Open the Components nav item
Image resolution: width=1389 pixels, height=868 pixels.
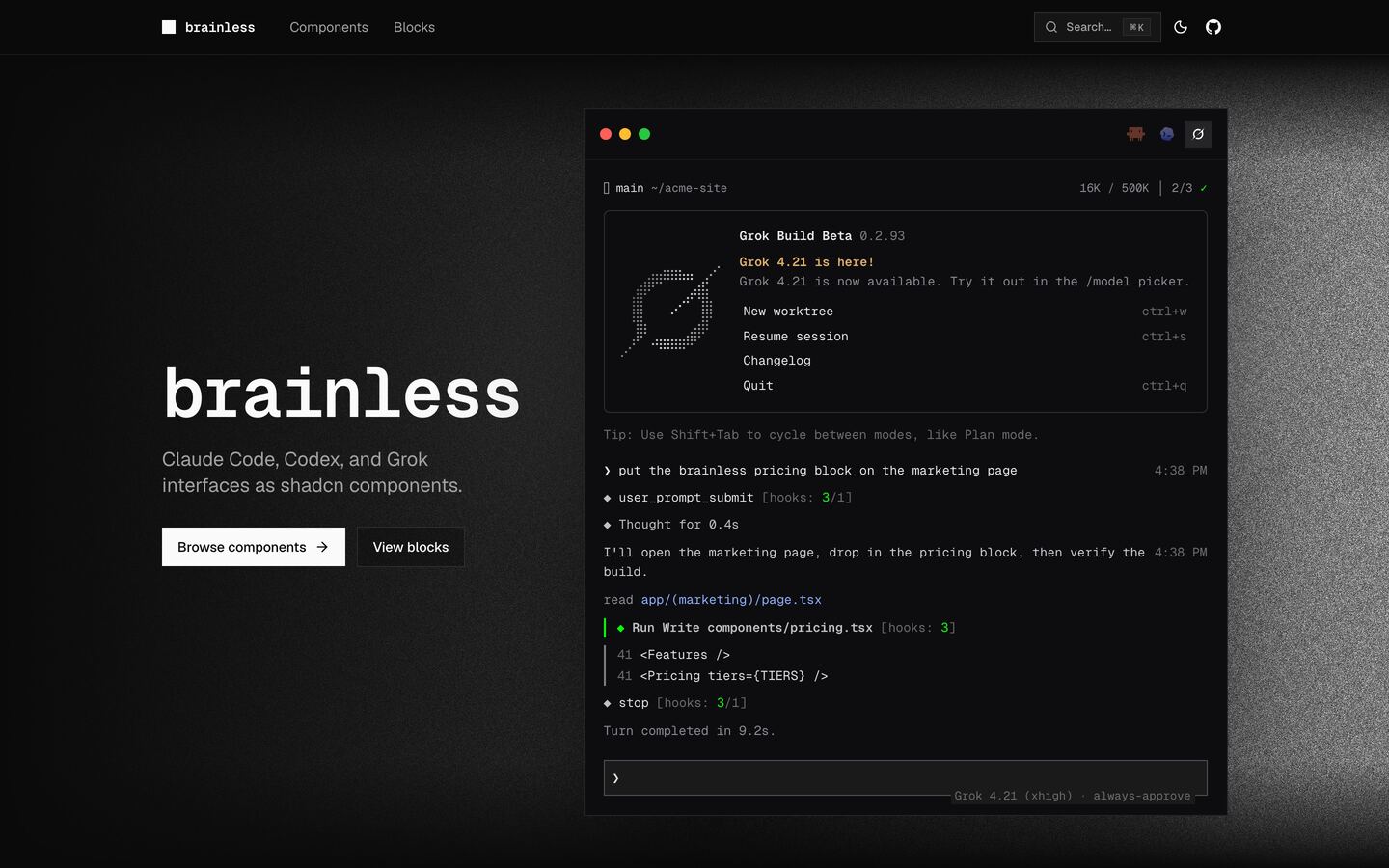(329, 27)
